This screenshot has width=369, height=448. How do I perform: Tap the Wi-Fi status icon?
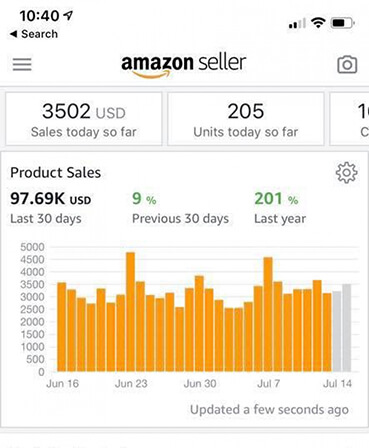pyautogui.click(x=318, y=23)
